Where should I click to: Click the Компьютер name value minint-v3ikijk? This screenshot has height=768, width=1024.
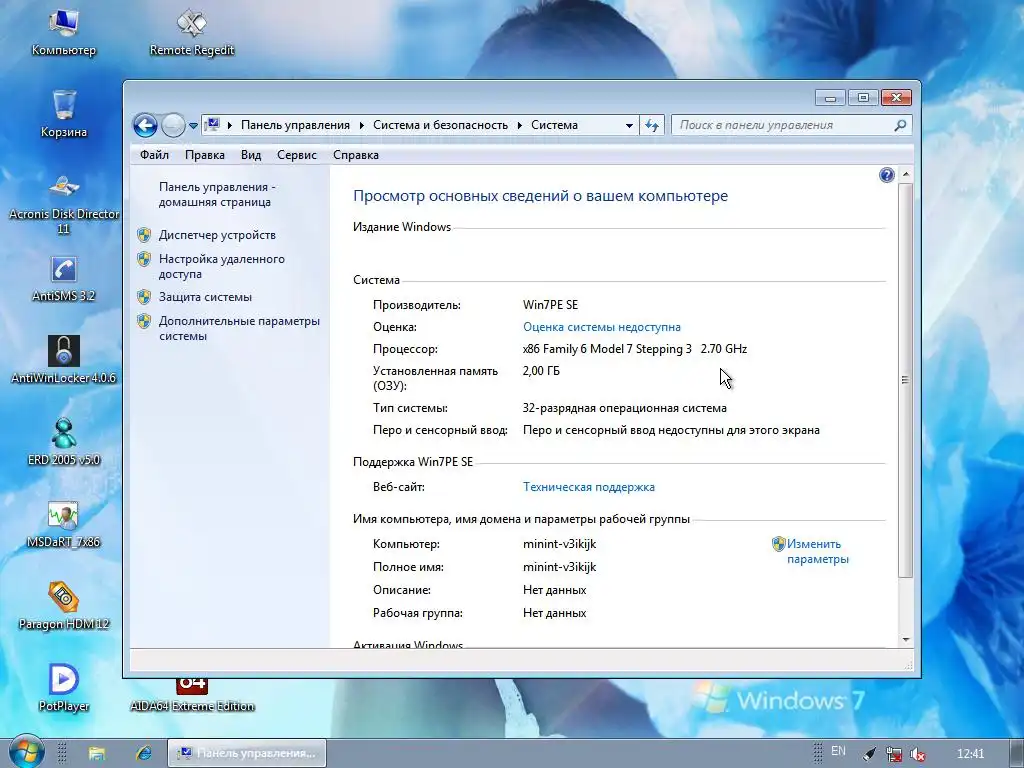(x=559, y=544)
